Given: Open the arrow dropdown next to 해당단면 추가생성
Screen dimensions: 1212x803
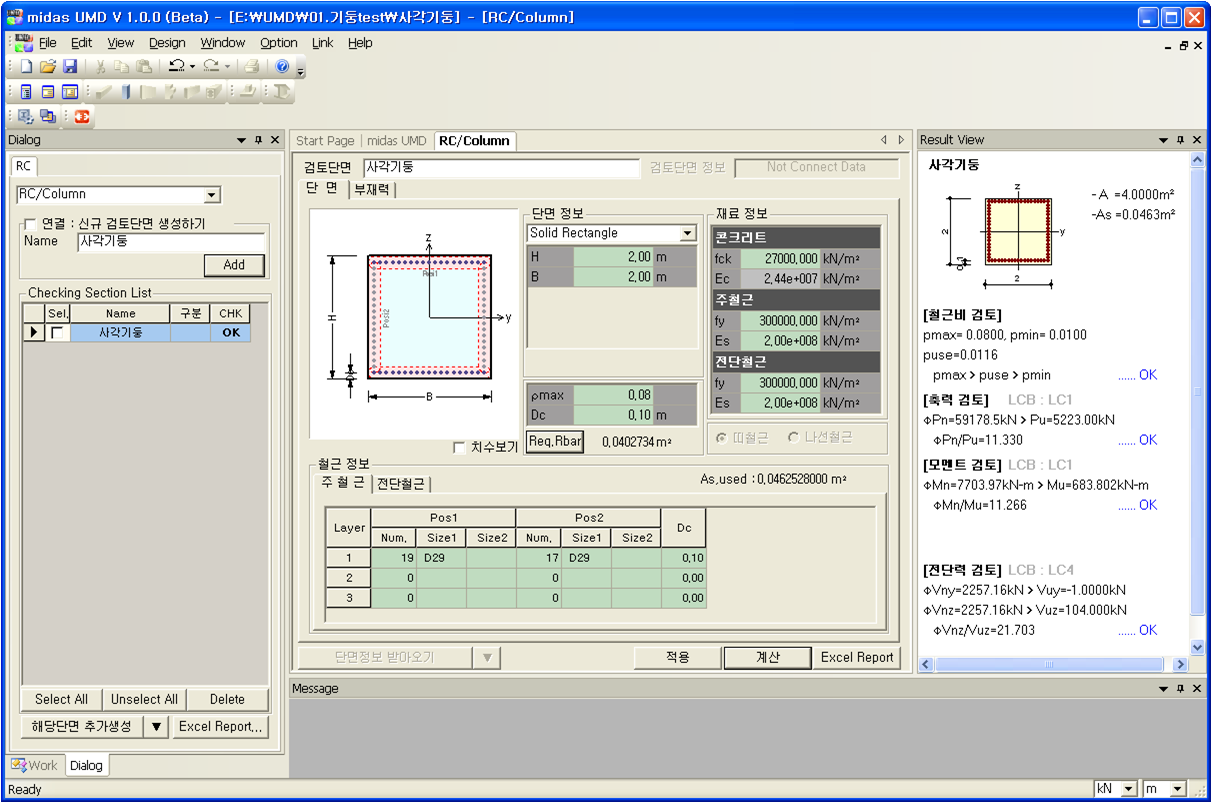Looking at the screenshot, I should click(x=156, y=727).
